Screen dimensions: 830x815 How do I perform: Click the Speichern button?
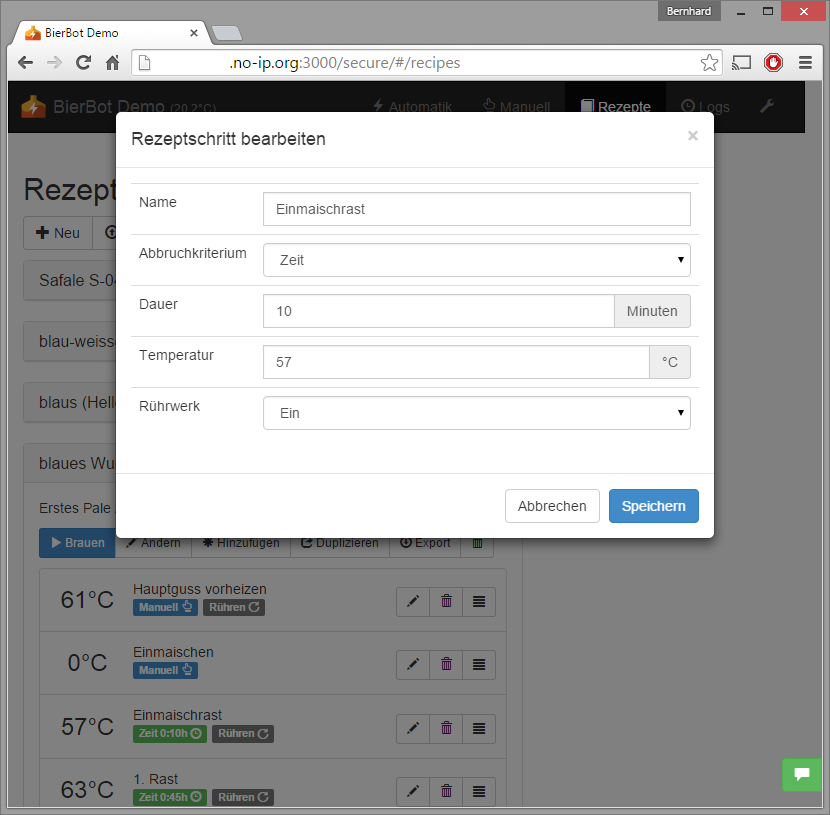click(x=653, y=506)
